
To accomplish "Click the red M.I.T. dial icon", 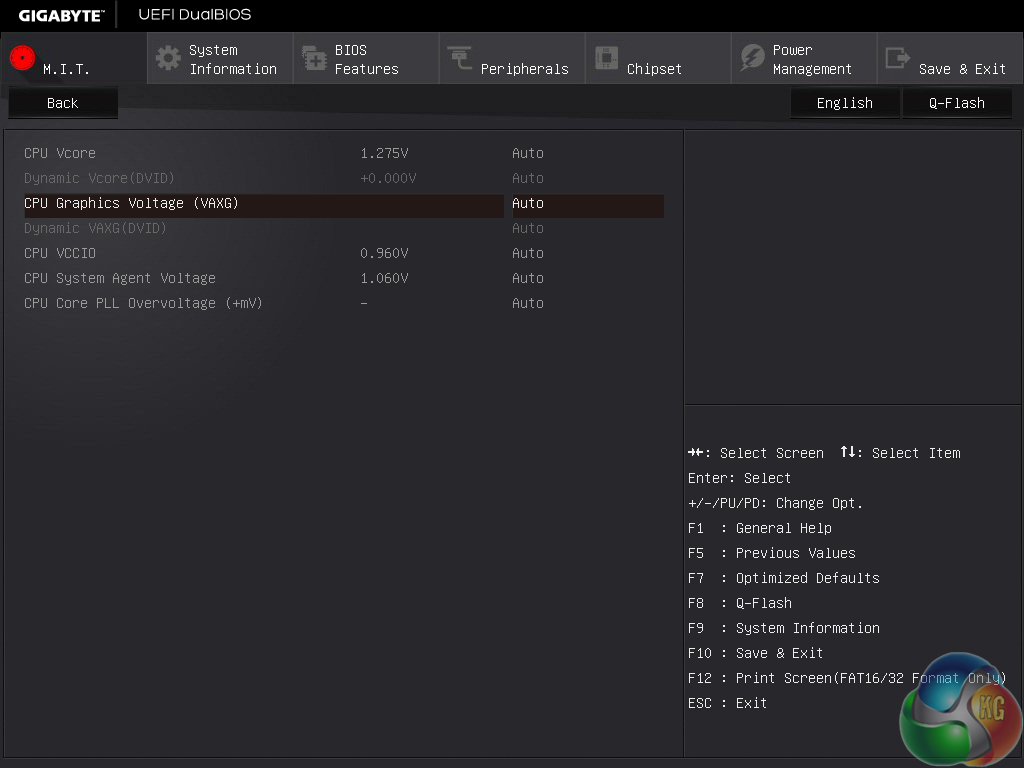I will tap(22, 58).
